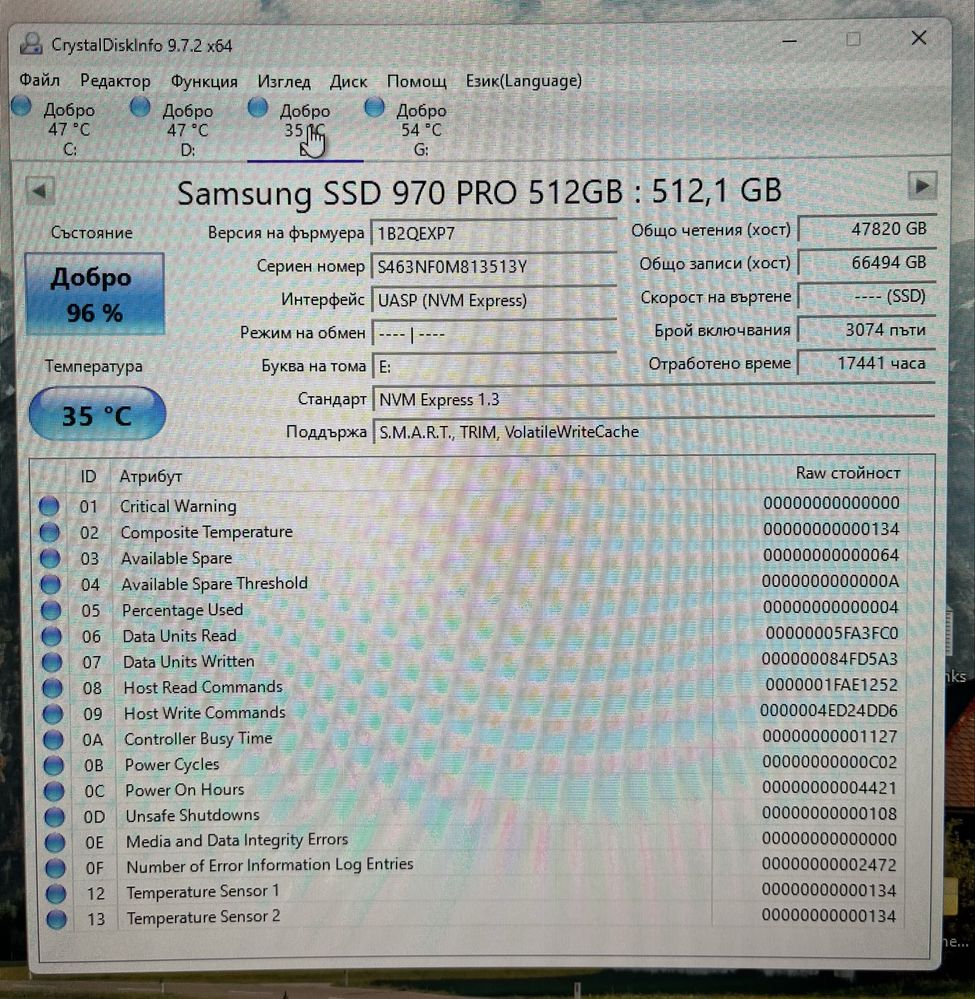This screenshot has height=999, width=975.
Task: Click status orb for Host Read Commands row
Action: point(52,688)
